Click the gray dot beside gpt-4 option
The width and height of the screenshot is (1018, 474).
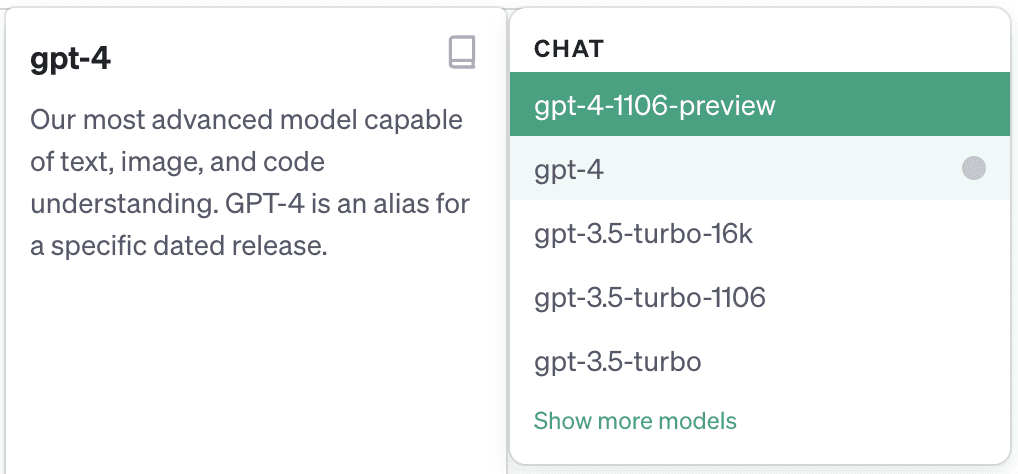pyautogui.click(x=973, y=169)
